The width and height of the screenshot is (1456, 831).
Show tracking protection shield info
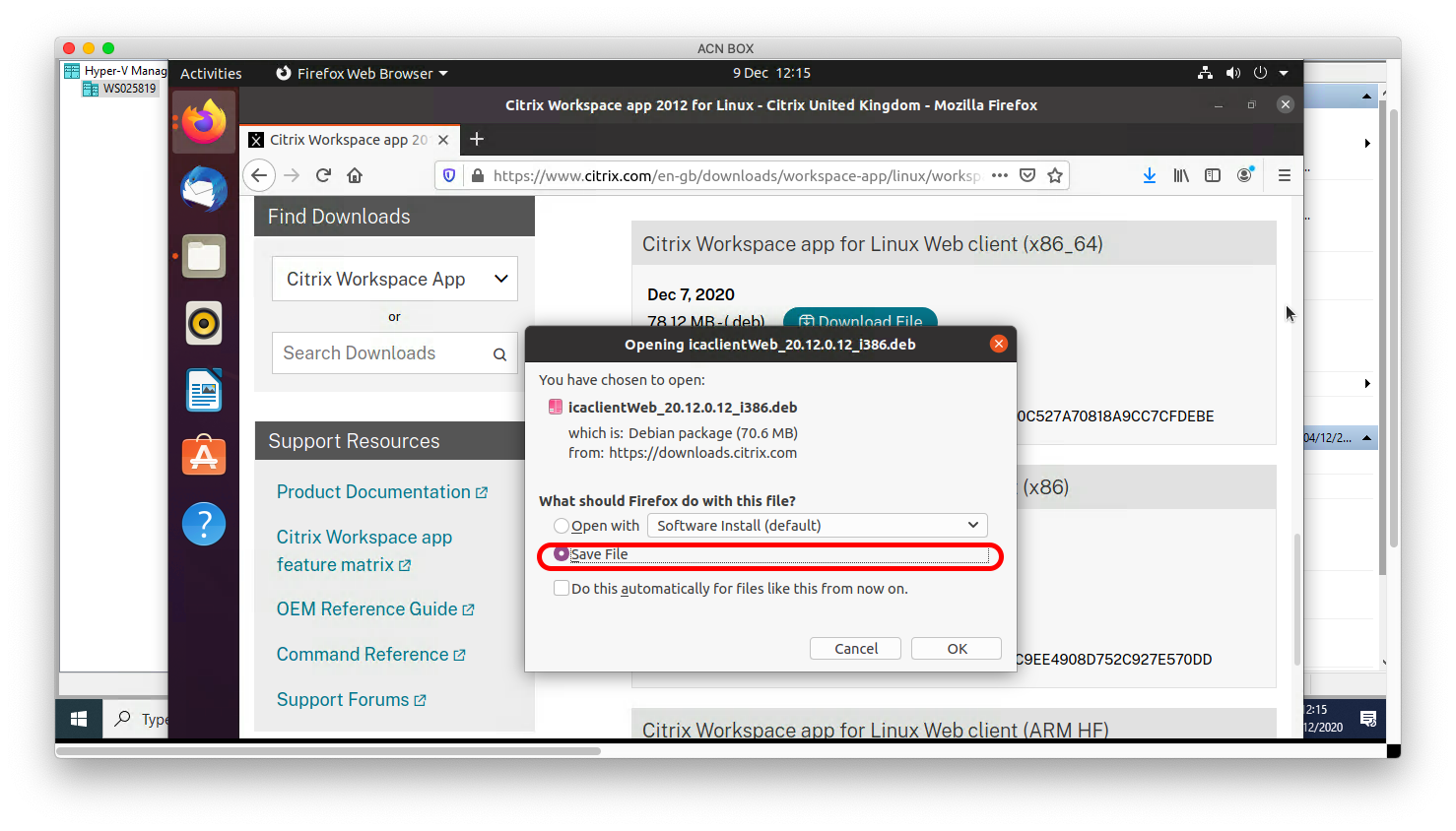[449, 175]
